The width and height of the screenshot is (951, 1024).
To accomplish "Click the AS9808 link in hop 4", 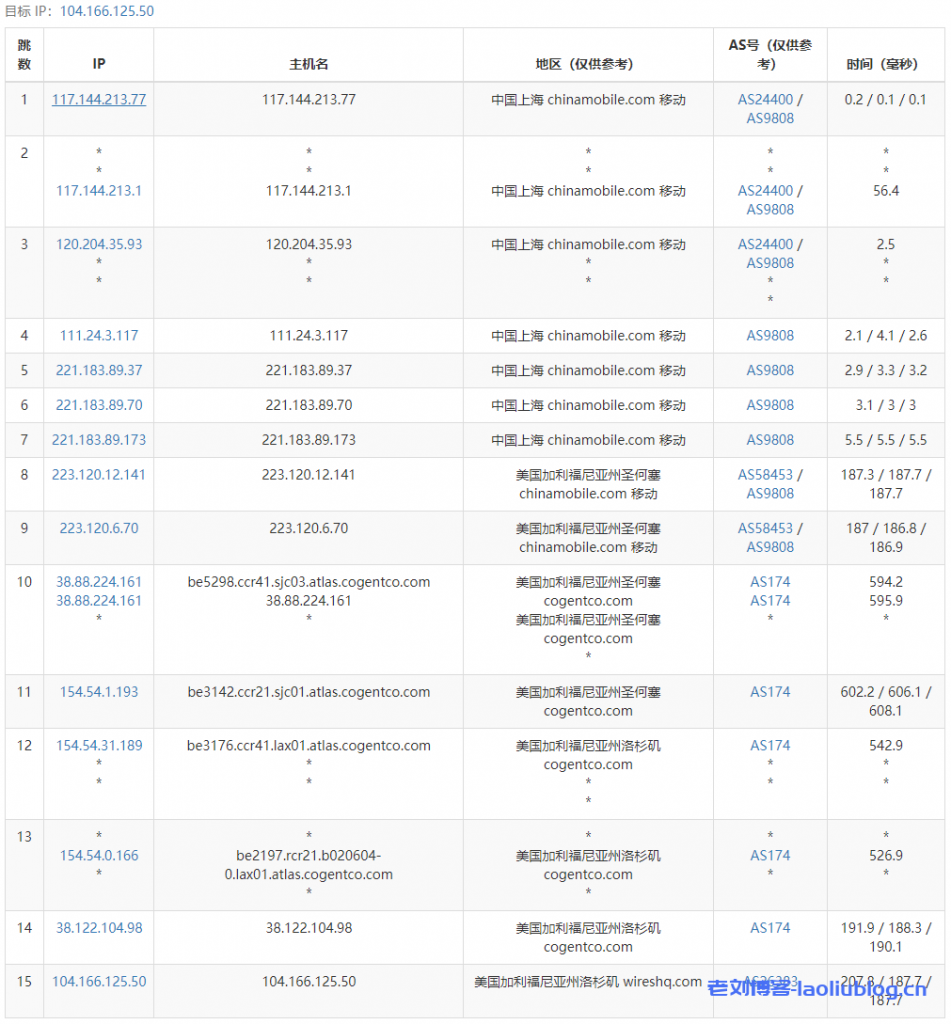I will pyautogui.click(x=770, y=336).
